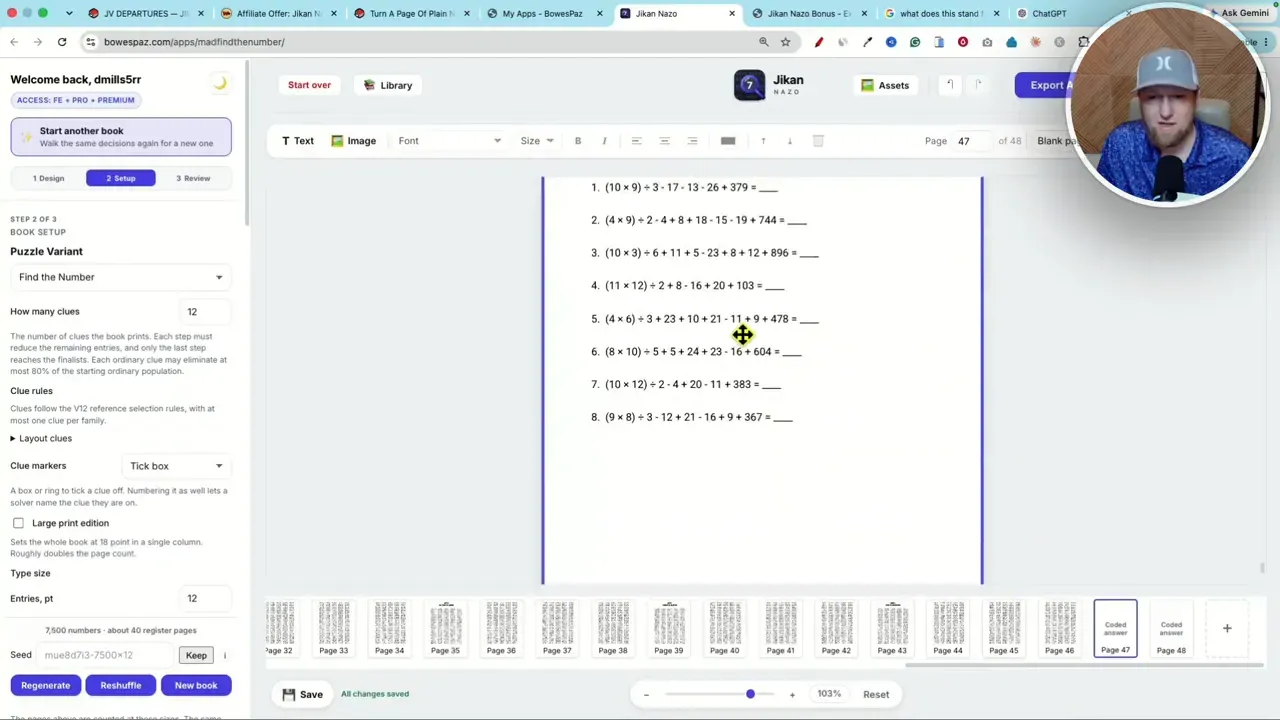Image resolution: width=1280 pixels, height=720 pixels.
Task: Reset the zoom level
Action: (x=876, y=694)
